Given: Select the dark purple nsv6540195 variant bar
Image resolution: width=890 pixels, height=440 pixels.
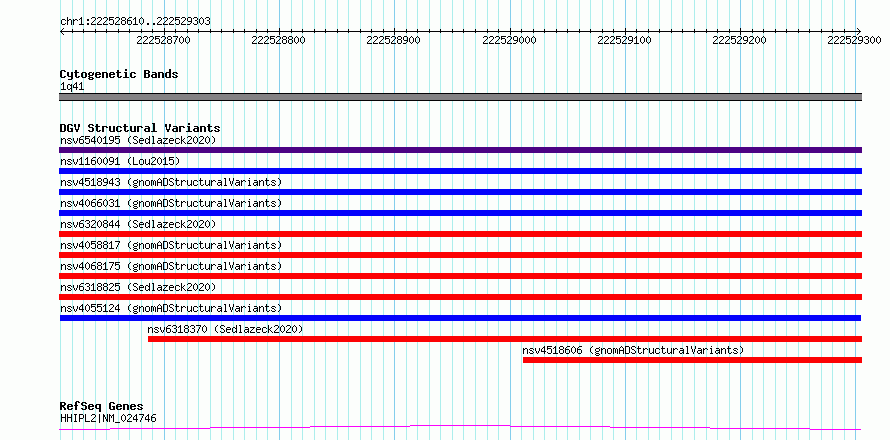Looking at the screenshot, I should (x=461, y=150).
